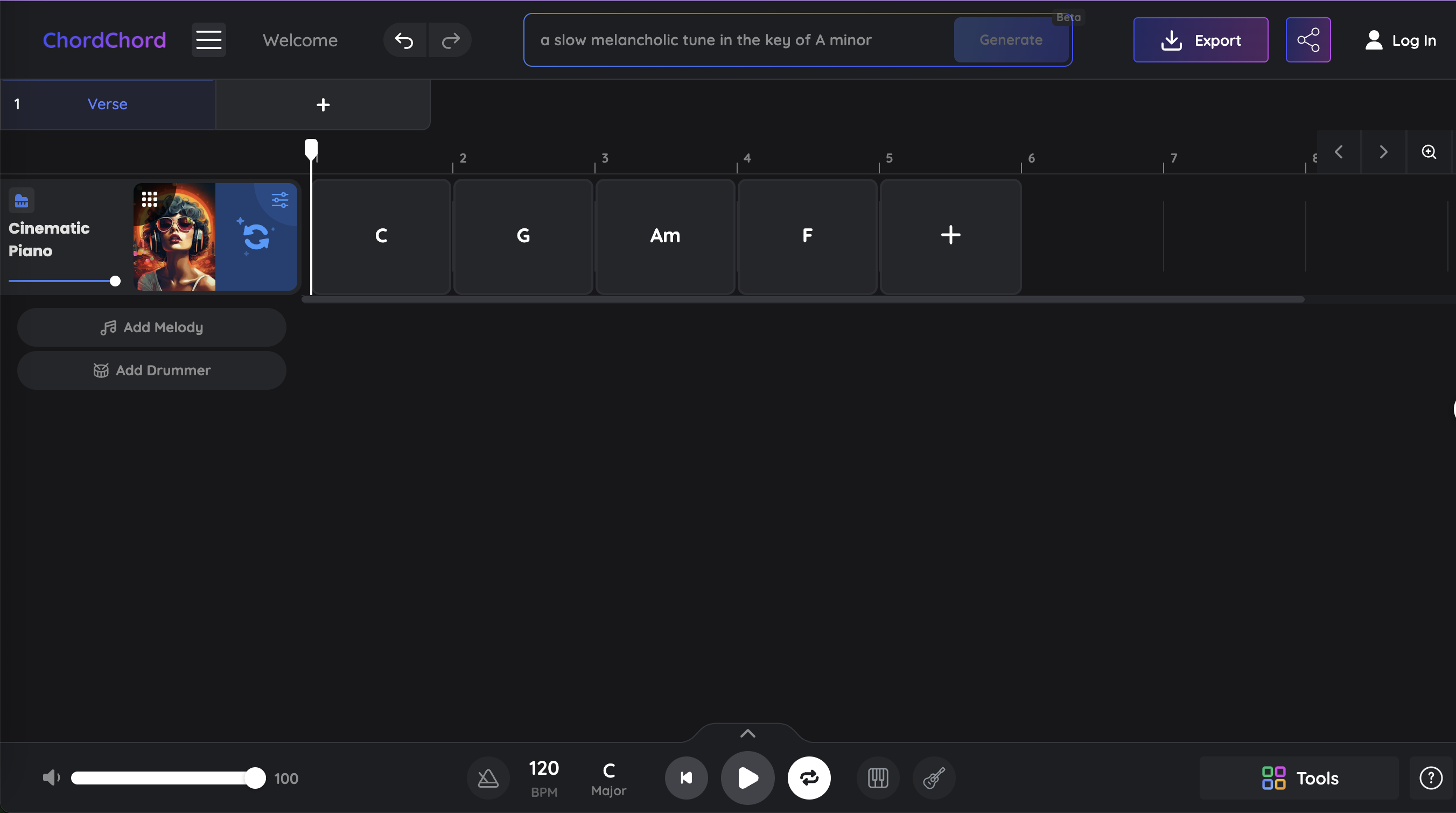The image size is (1456, 813).
Task: Toggle loop playback
Action: tap(809, 778)
